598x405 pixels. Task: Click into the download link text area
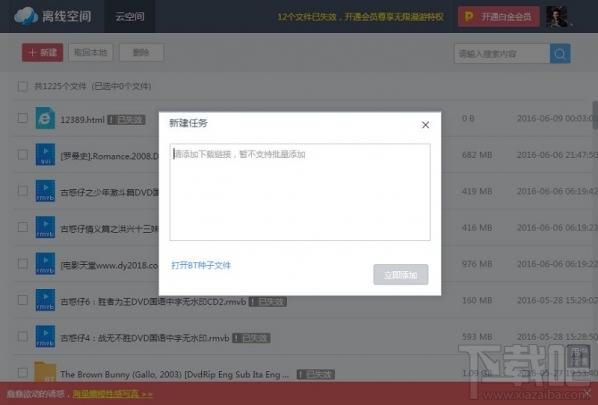click(x=300, y=192)
